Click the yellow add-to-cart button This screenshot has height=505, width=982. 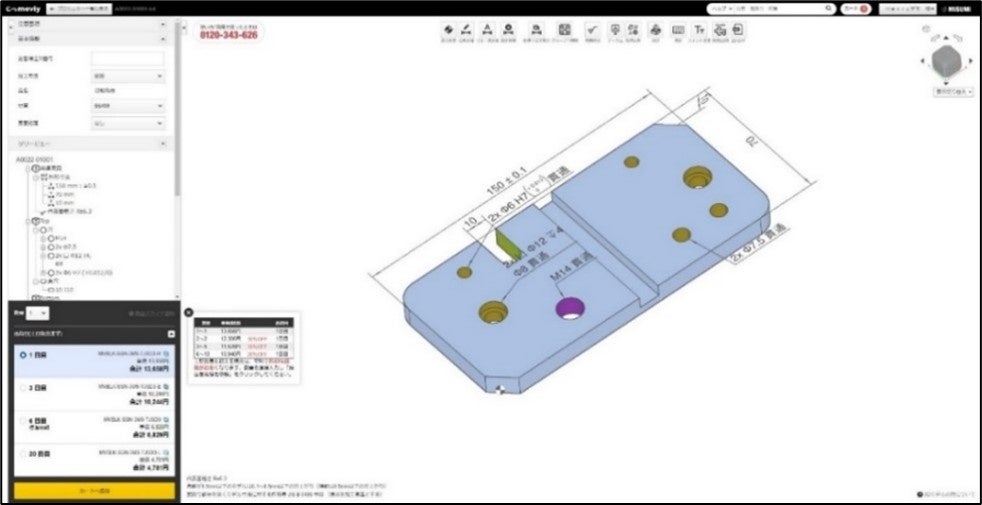point(95,491)
